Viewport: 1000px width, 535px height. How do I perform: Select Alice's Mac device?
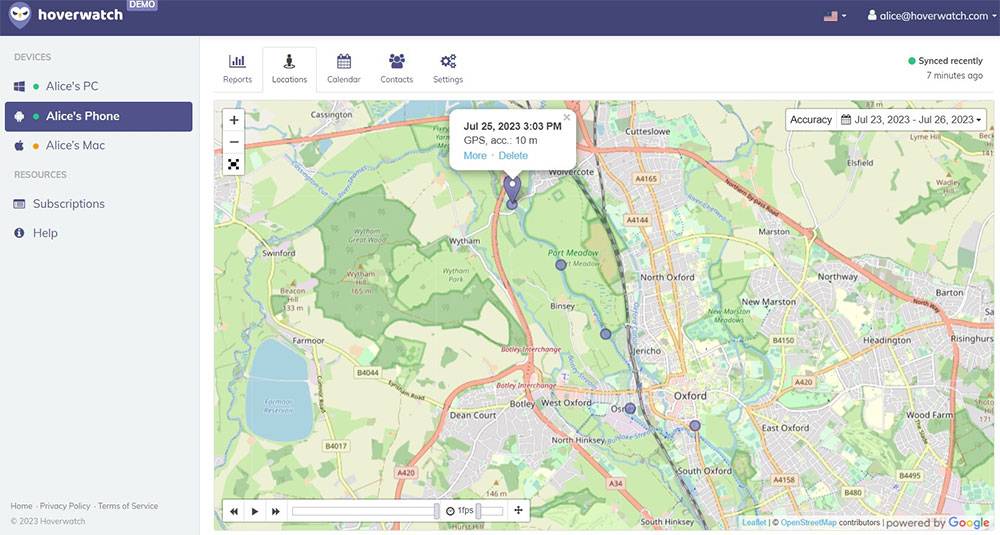[98, 145]
